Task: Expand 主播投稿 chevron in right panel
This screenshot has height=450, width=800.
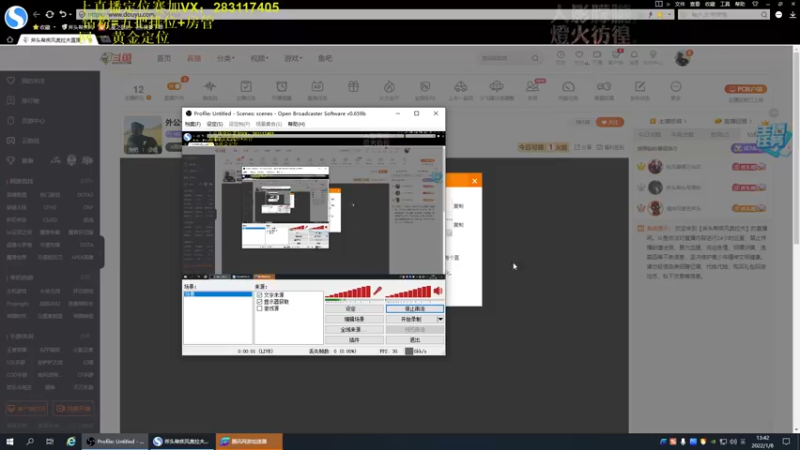Action: click(x=685, y=121)
